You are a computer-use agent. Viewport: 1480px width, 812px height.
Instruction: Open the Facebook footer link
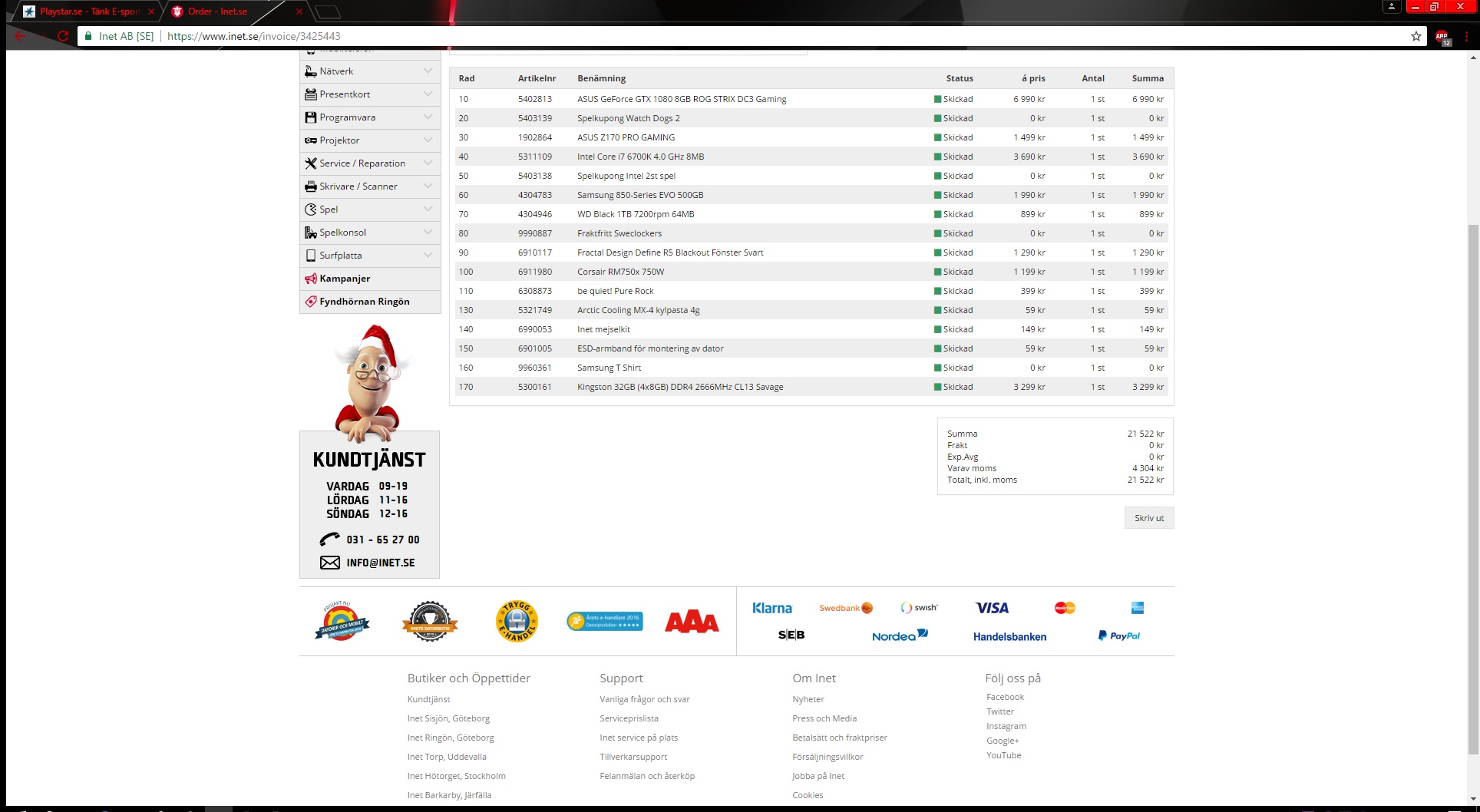[x=1005, y=697]
